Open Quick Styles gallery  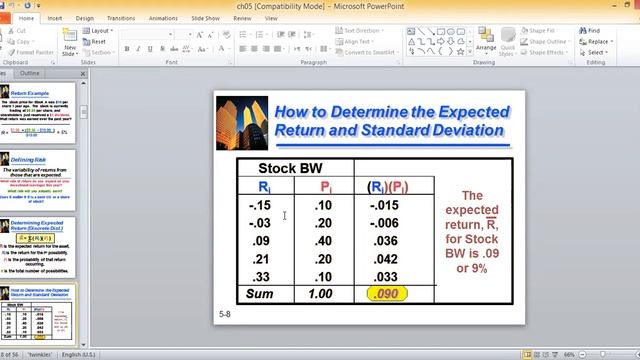507,42
